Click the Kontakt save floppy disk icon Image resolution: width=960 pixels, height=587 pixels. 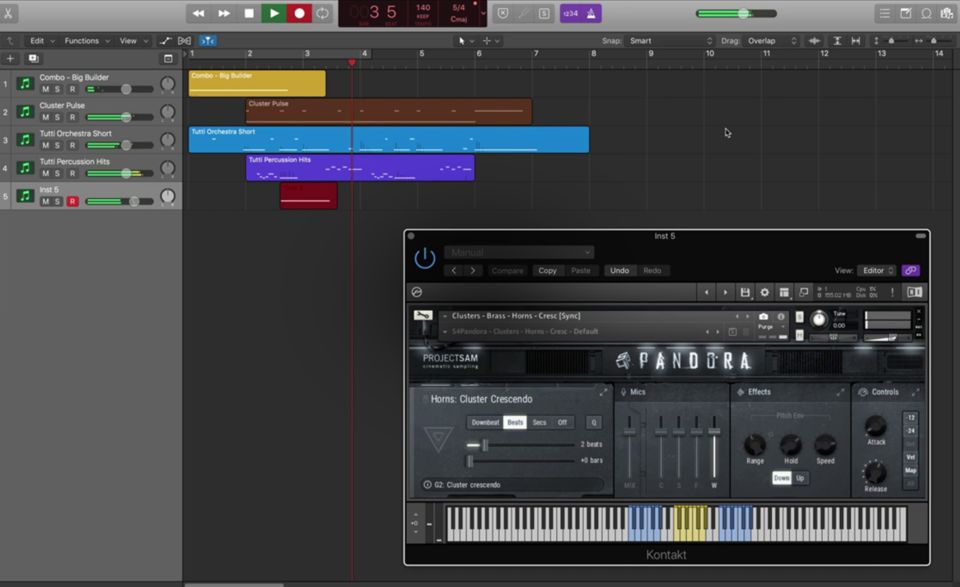[x=745, y=292]
